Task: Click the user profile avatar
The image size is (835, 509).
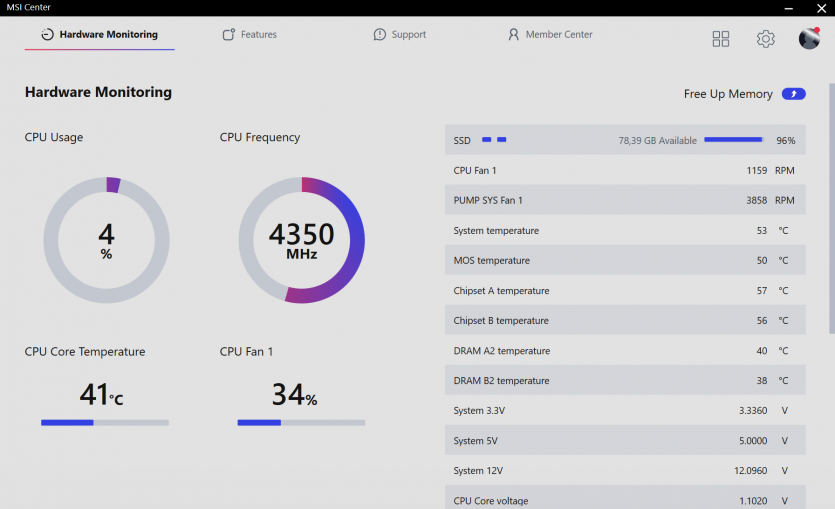Action: click(809, 39)
